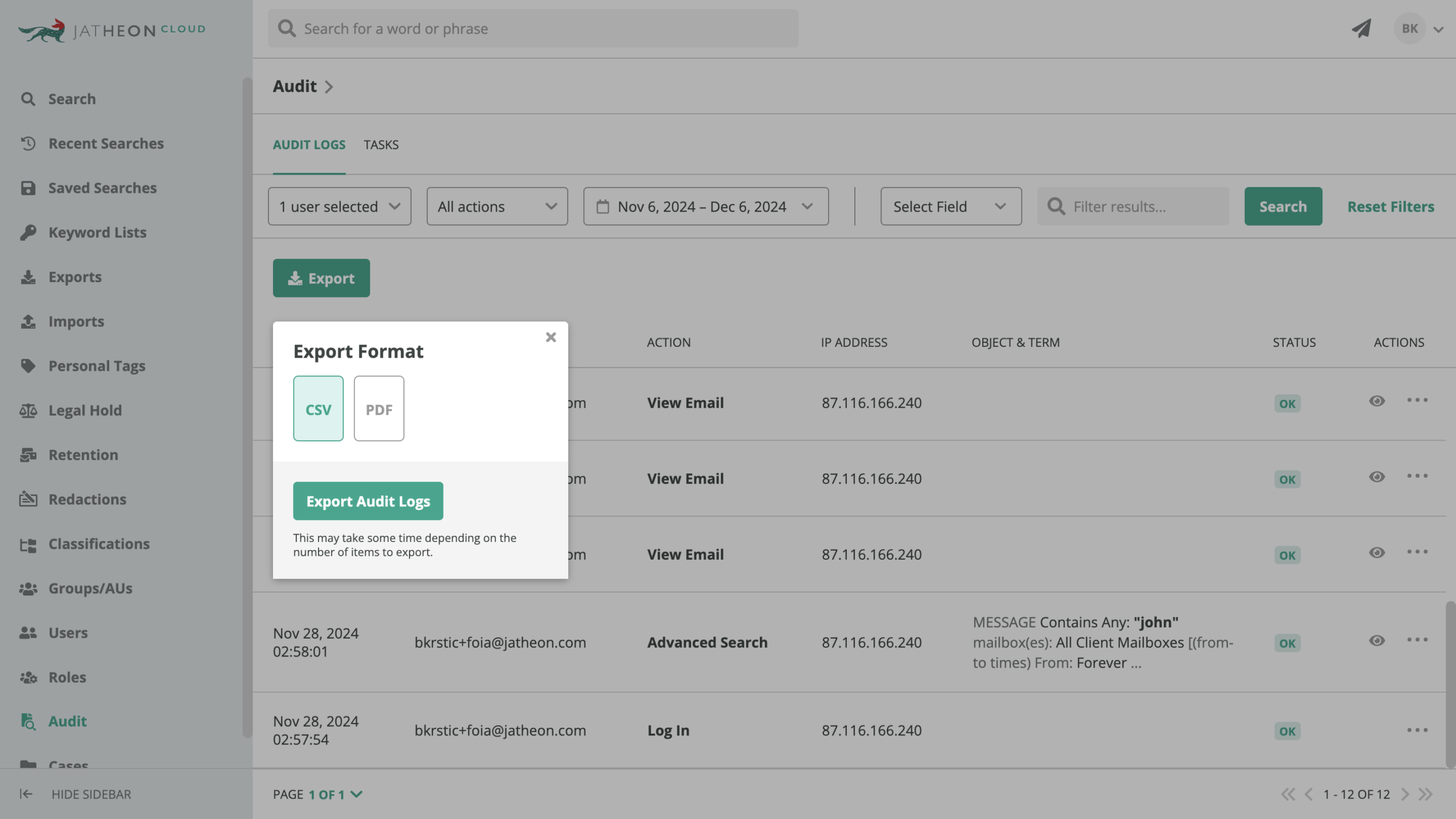Open Groups/AUs people icon
1456x819 pixels.
[x=28, y=588]
